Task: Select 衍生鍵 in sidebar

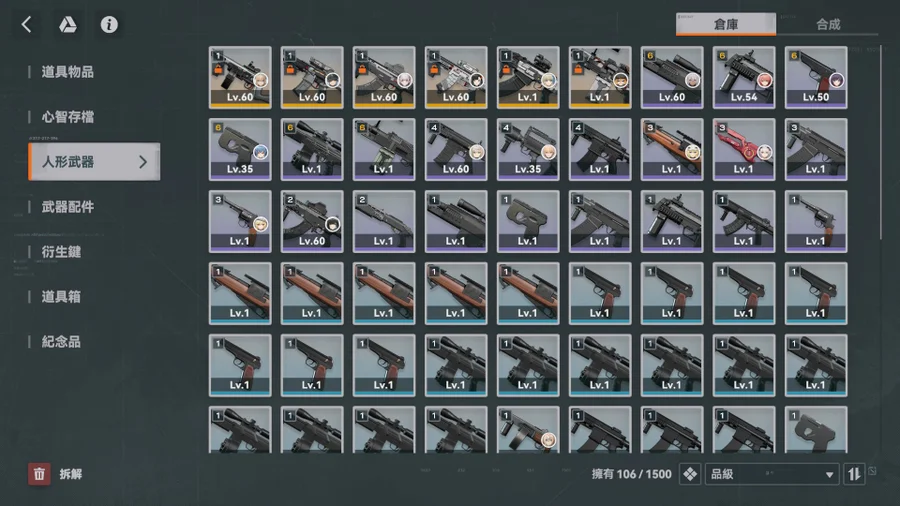Action: click(x=61, y=252)
